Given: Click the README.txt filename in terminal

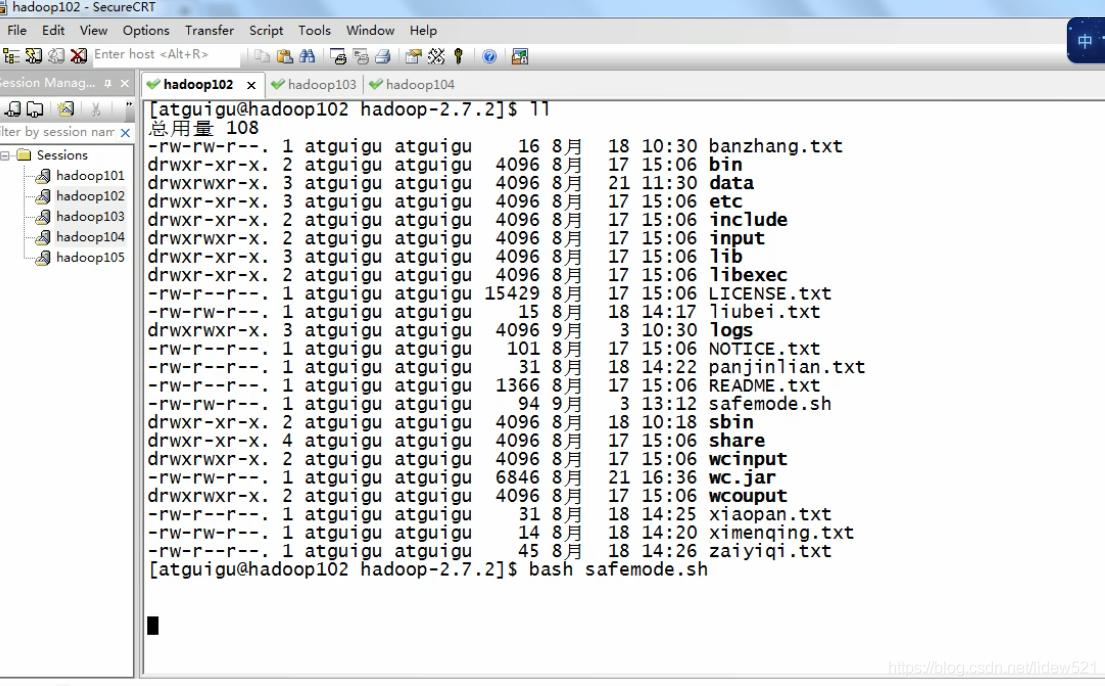Looking at the screenshot, I should click(x=764, y=385).
